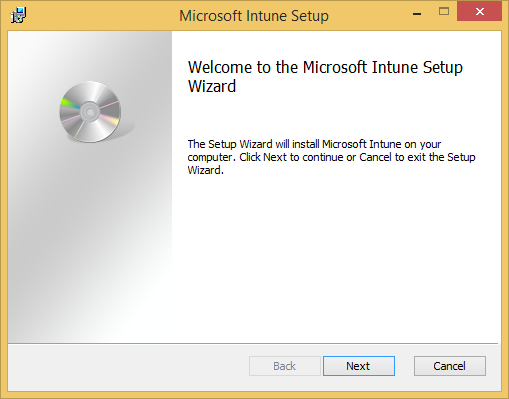Cancel the Intune setup wizard
509x399 pixels.
pos(450,366)
